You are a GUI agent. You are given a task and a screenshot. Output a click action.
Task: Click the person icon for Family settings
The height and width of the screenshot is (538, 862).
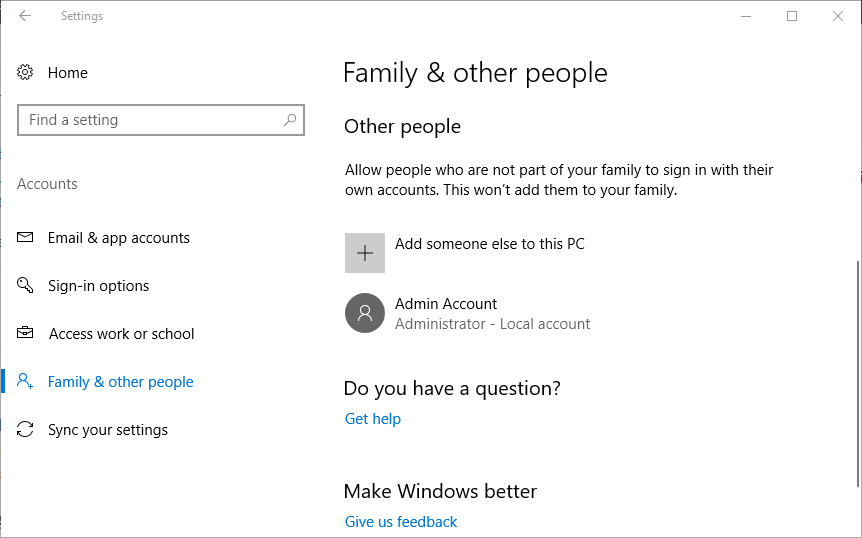[26, 382]
